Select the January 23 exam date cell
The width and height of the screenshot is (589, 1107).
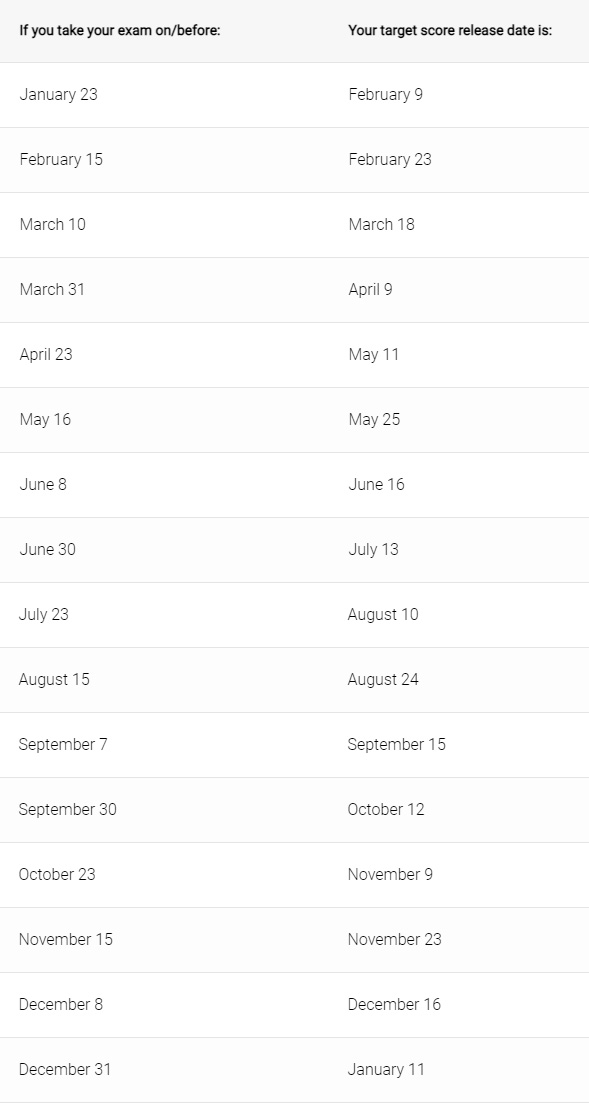pos(59,95)
